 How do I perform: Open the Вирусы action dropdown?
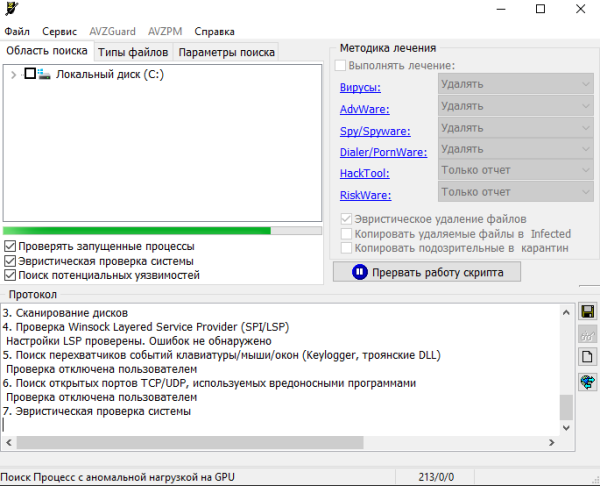point(515,84)
